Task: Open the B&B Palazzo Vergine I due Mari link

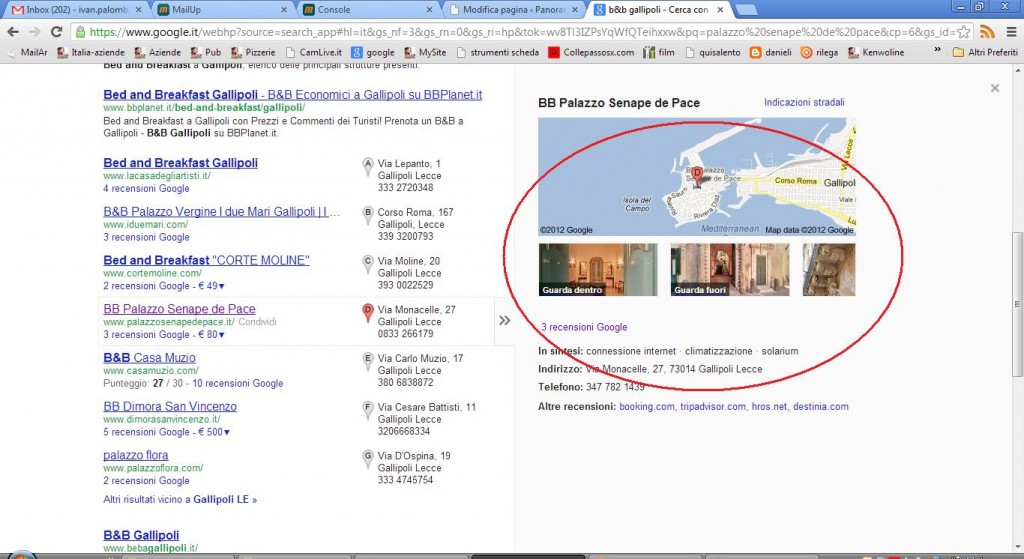Action: click(221, 212)
